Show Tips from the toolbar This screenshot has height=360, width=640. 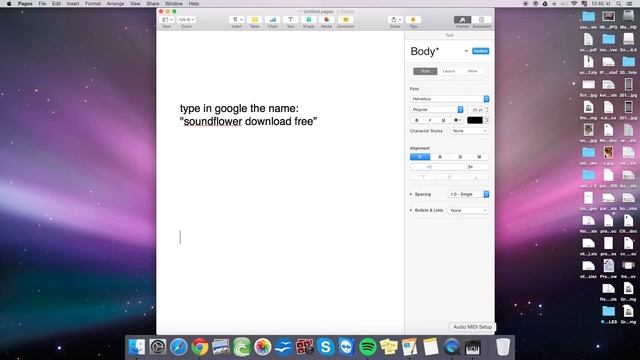(x=413, y=20)
